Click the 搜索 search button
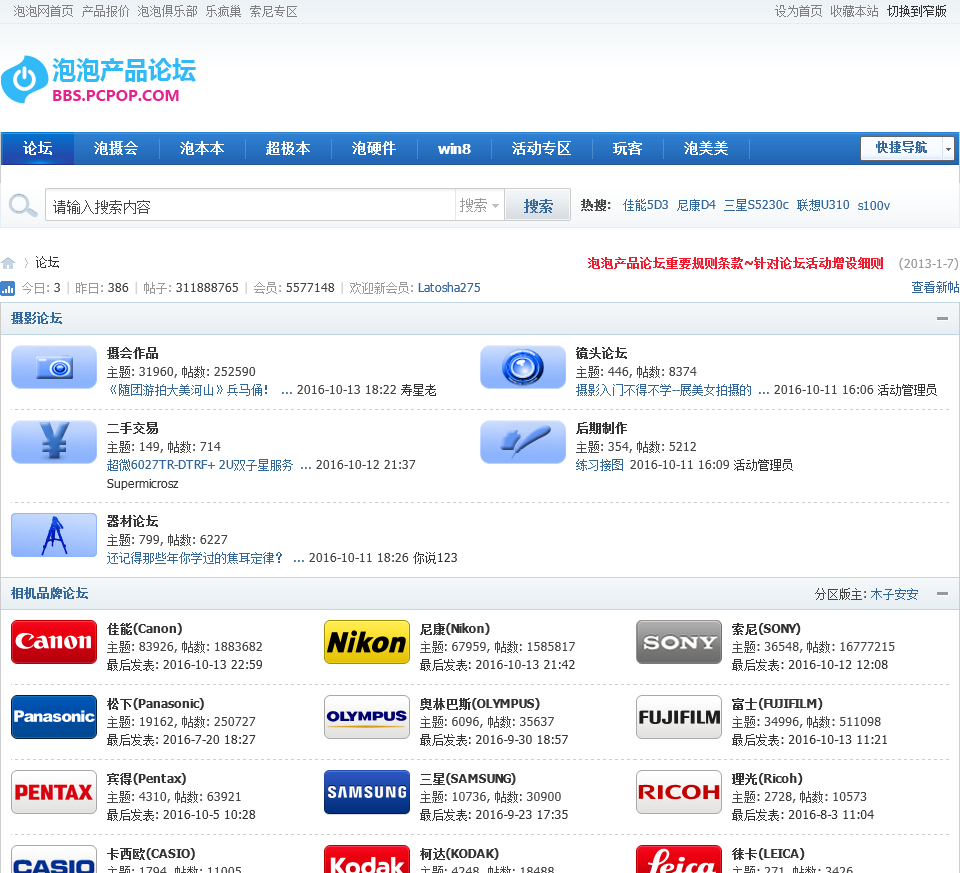Image resolution: width=960 pixels, height=873 pixels. 538,205
